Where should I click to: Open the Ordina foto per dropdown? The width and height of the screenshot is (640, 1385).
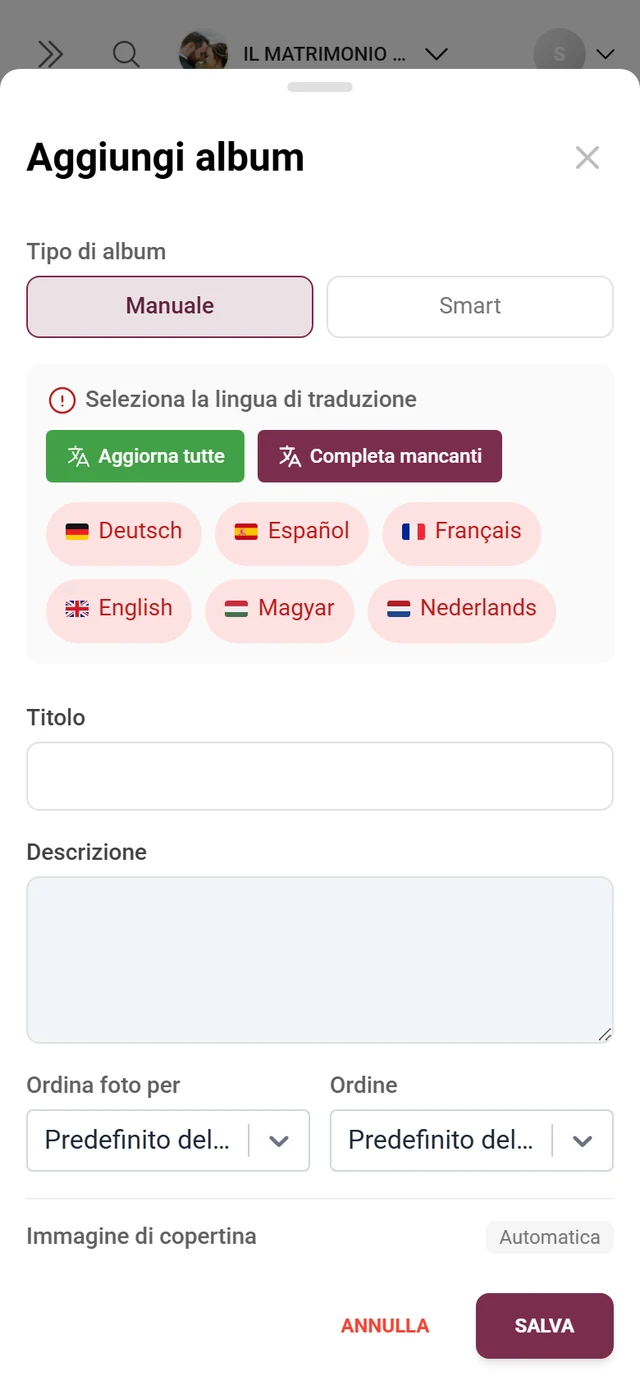pyautogui.click(x=168, y=1140)
